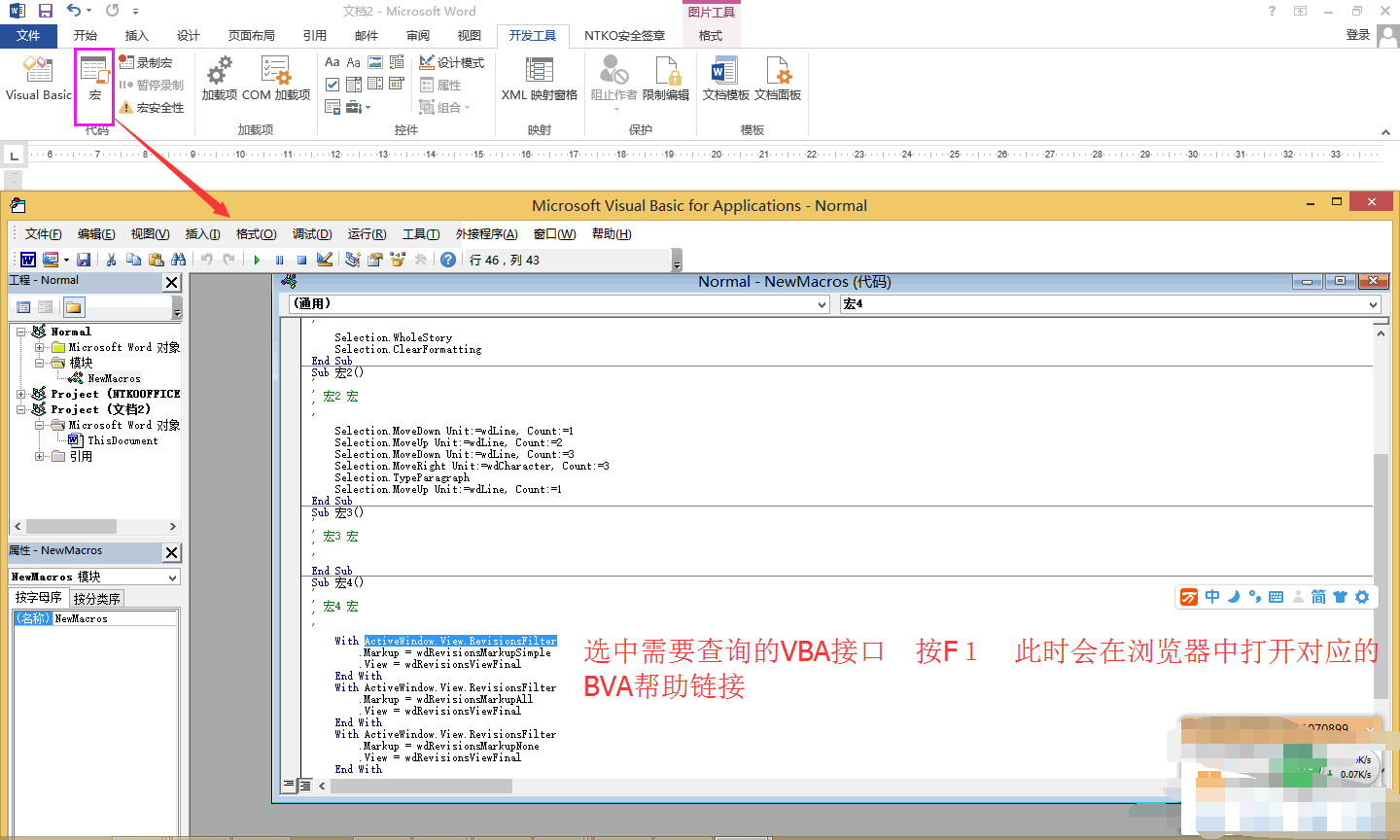Open the NewMacros 模块 properties dropdown
1400x840 pixels.
pyautogui.click(x=173, y=577)
